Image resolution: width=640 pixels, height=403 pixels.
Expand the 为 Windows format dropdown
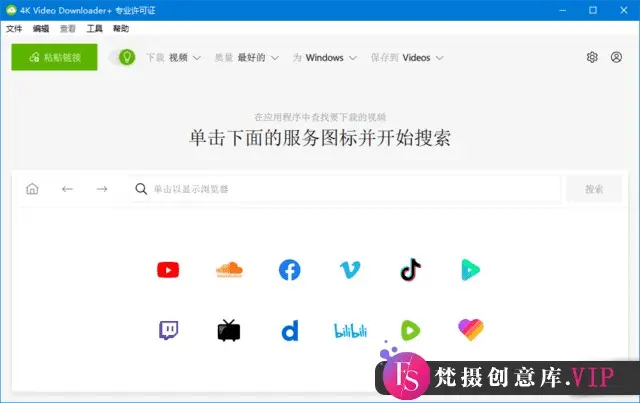click(324, 58)
